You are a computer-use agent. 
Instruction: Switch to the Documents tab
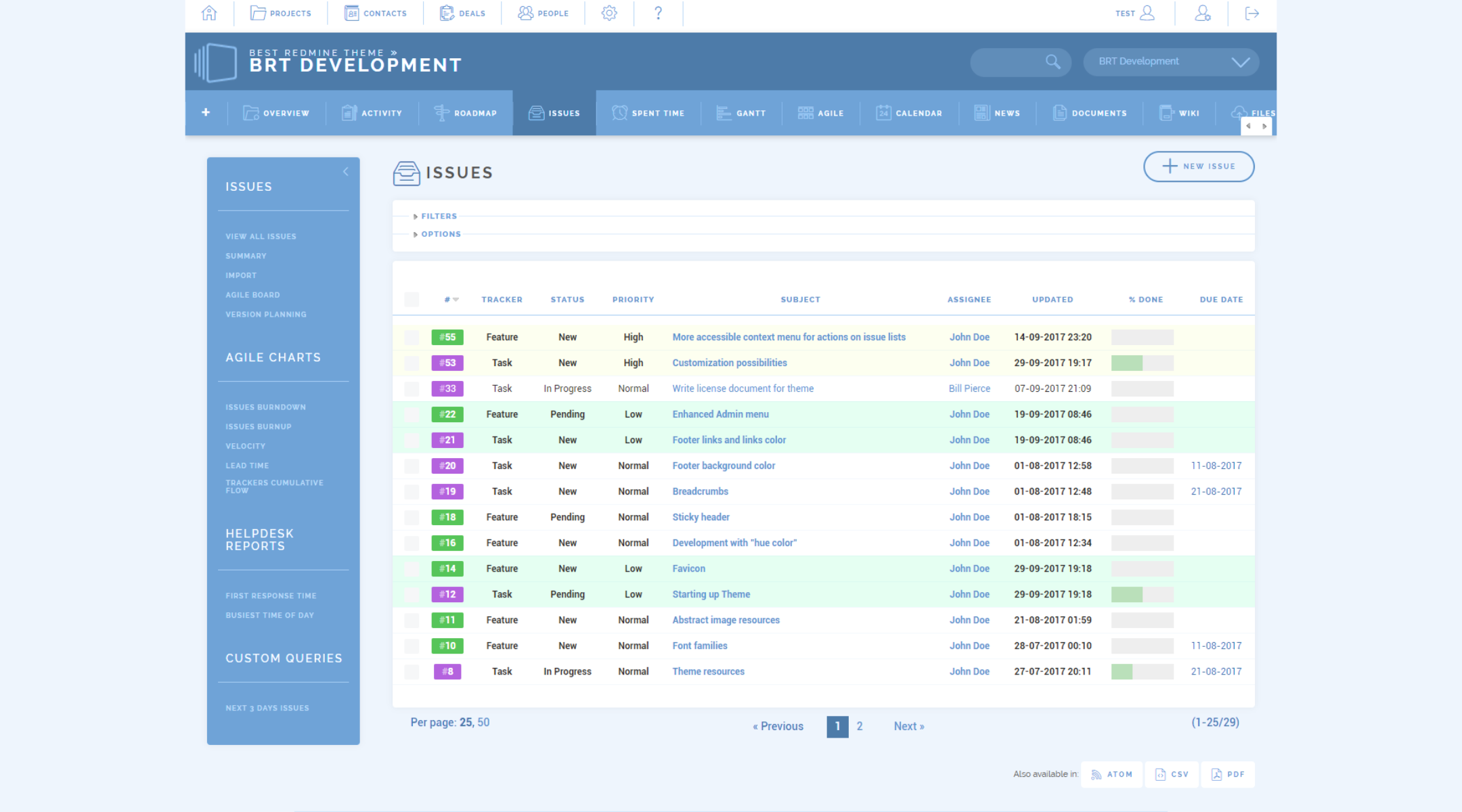tap(1090, 113)
